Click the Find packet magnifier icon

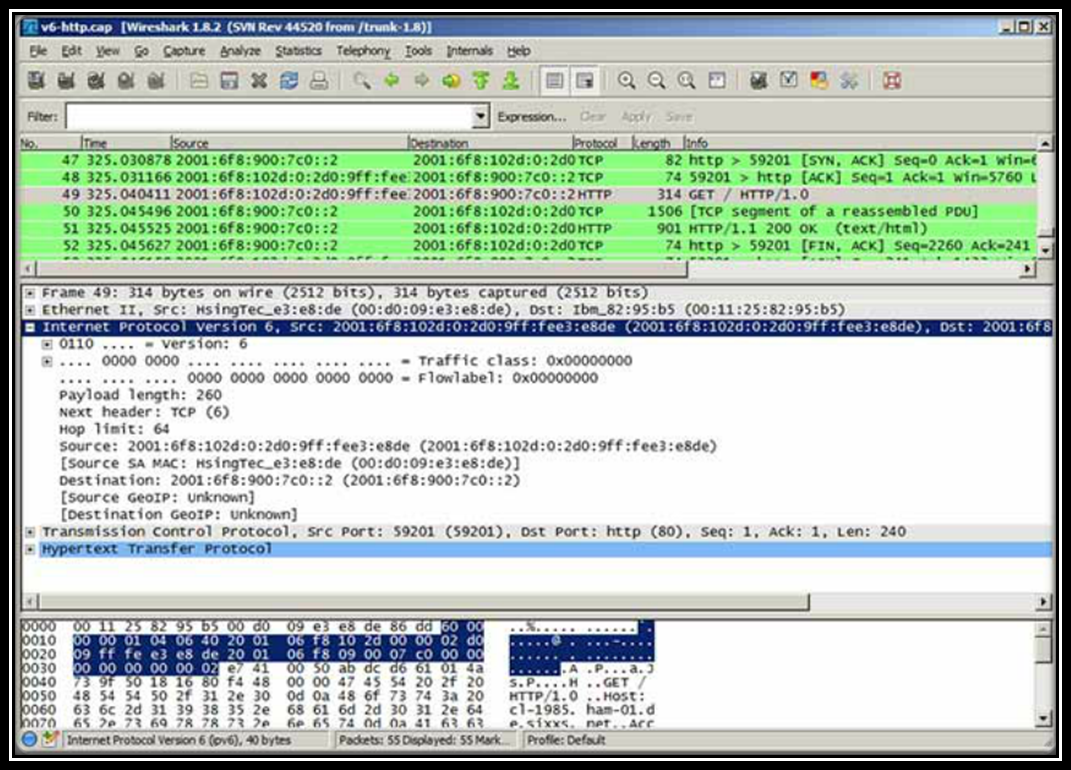(362, 82)
